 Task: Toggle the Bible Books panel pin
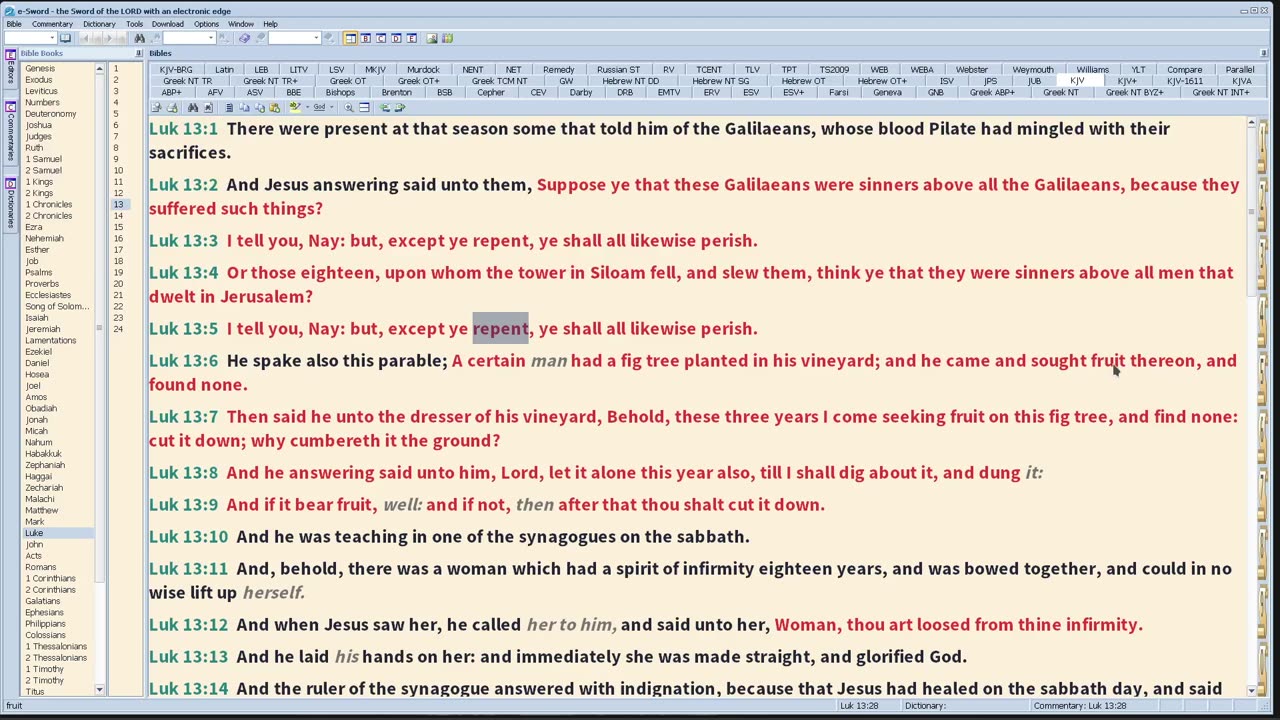[x=138, y=53]
